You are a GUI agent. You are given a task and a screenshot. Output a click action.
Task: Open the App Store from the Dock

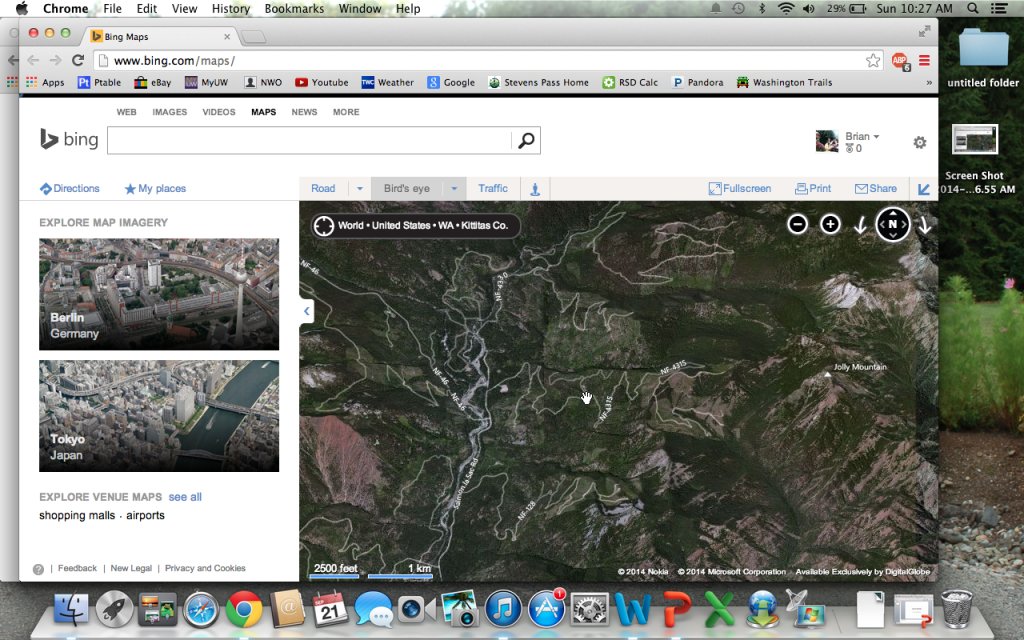click(547, 609)
